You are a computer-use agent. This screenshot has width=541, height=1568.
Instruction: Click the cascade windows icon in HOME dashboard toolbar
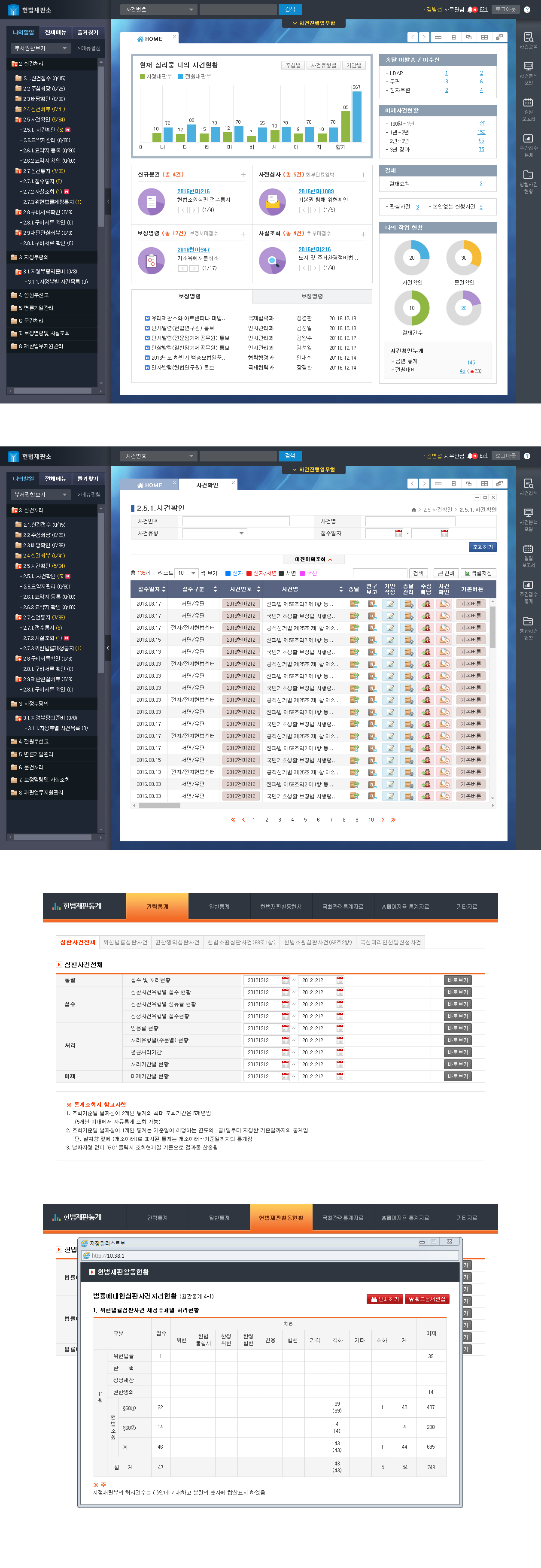tap(468, 37)
